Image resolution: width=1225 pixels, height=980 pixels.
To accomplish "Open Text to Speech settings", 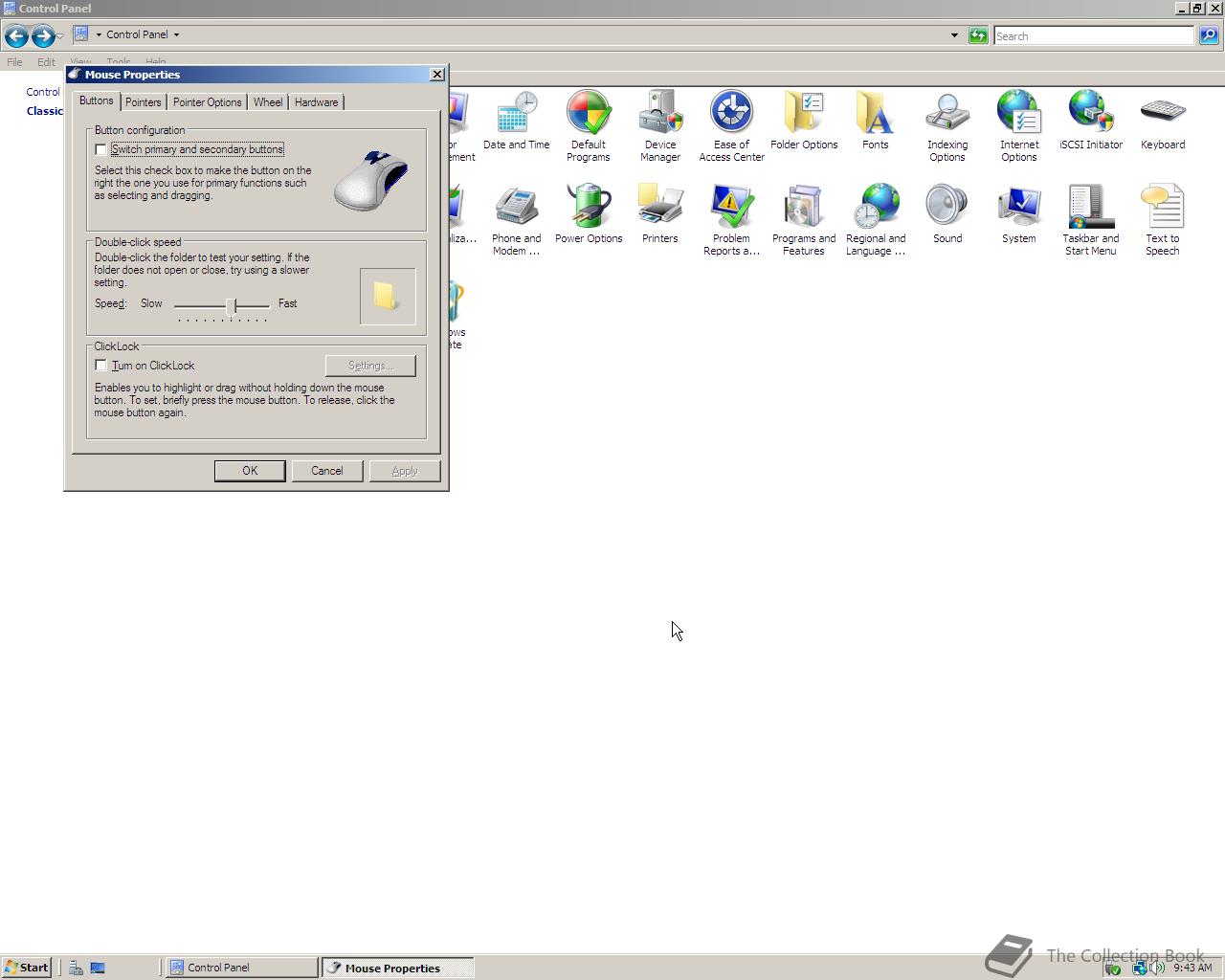I will tap(1163, 220).
